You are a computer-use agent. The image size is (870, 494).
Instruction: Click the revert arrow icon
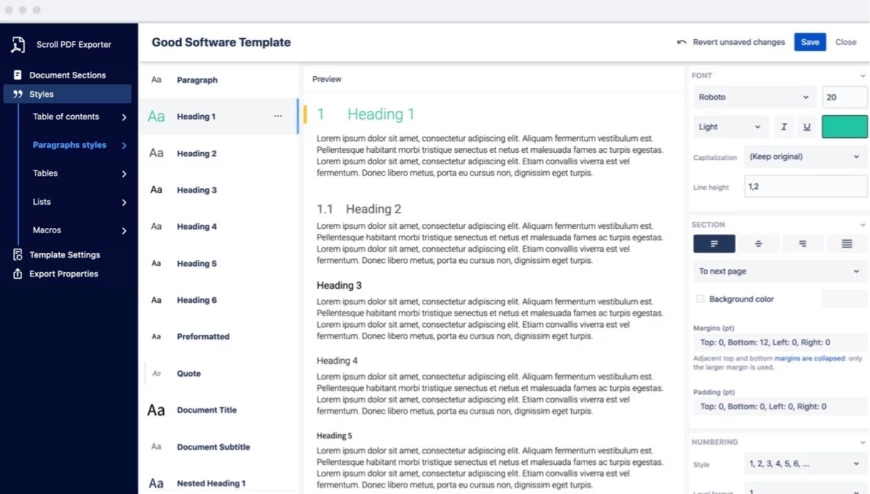point(681,42)
